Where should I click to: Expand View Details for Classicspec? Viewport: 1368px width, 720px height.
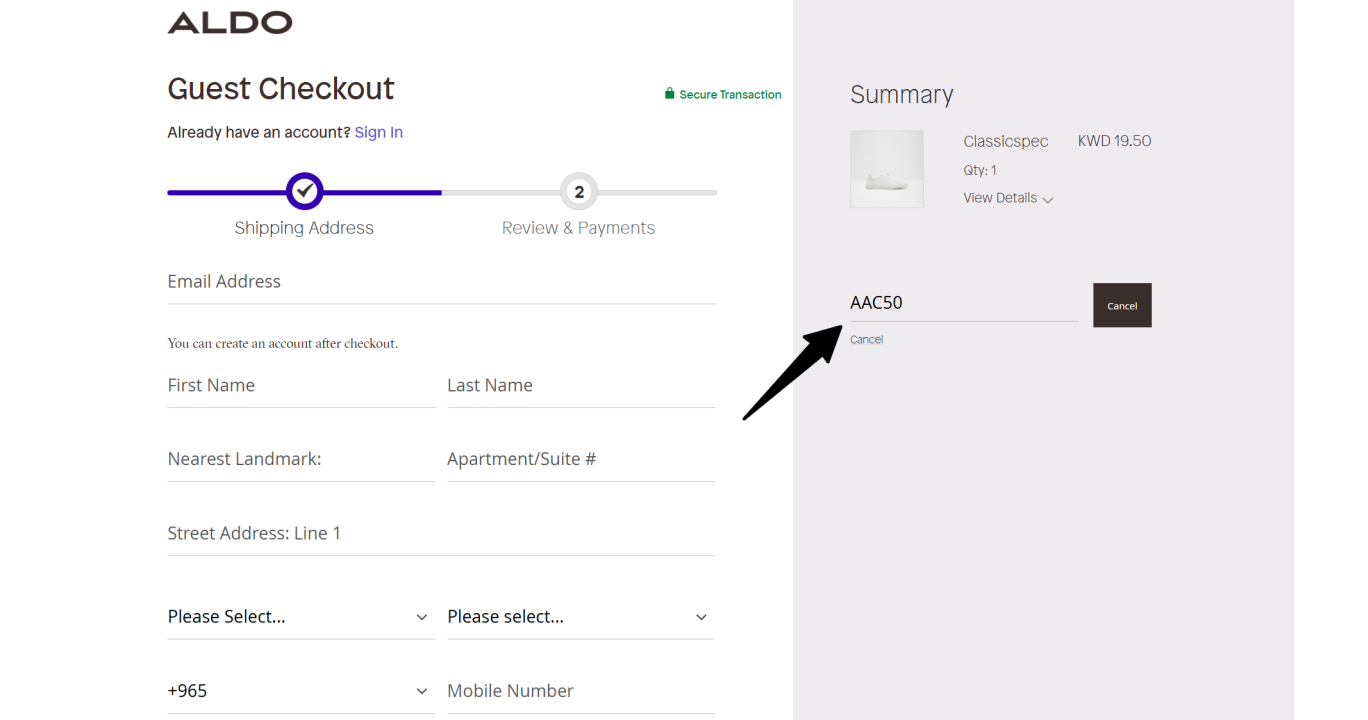coord(1008,198)
